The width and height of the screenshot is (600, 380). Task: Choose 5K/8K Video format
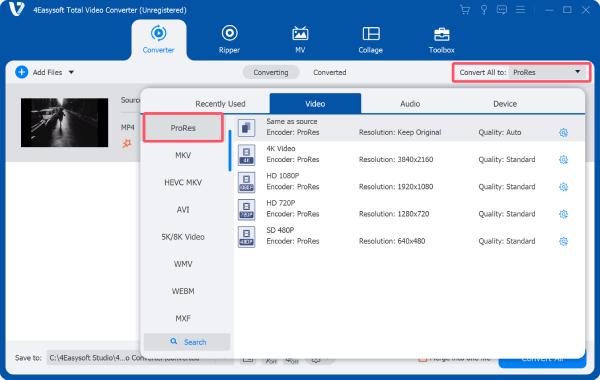[x=183, y=236]
